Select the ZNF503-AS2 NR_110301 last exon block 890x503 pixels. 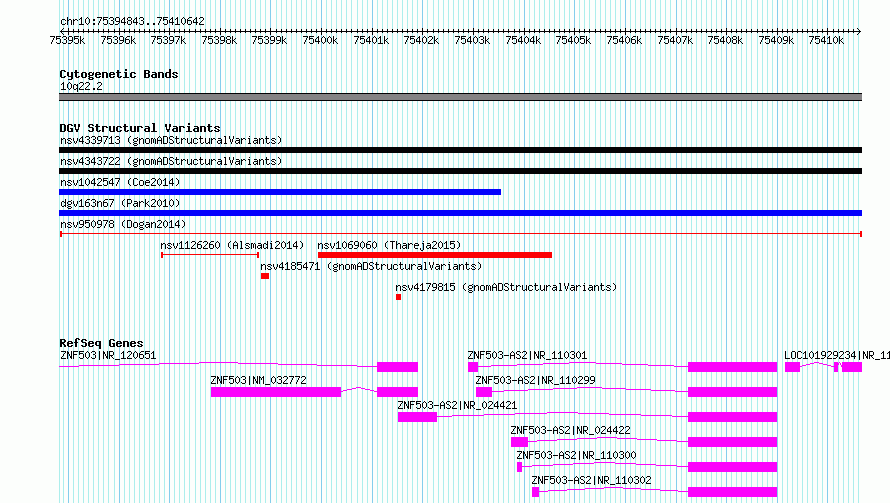(x=732, y=367)
